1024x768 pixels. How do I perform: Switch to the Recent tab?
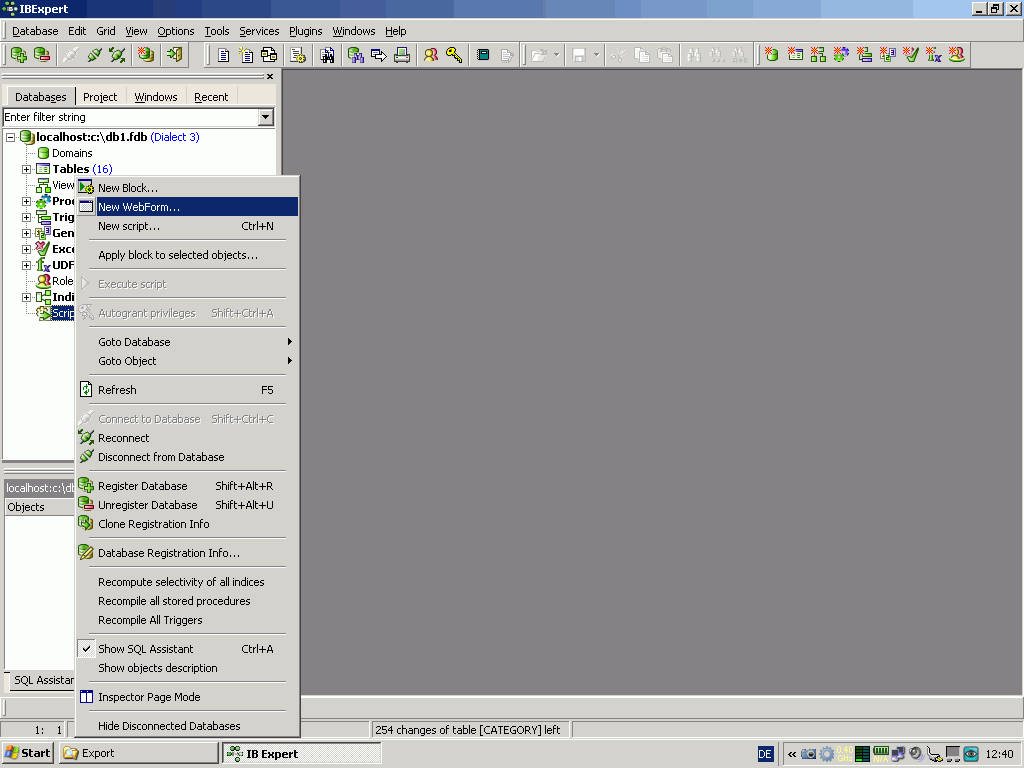click(x=211, y=97)
